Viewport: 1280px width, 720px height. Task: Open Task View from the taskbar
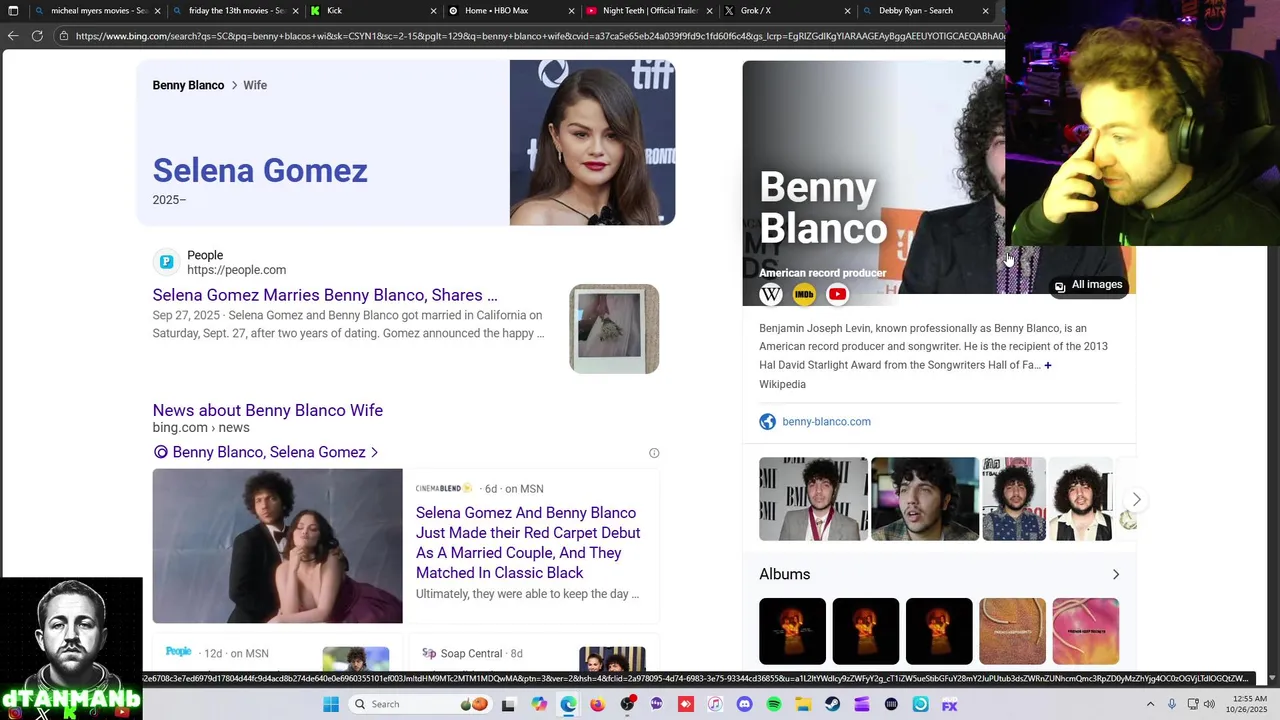(508, 704)
